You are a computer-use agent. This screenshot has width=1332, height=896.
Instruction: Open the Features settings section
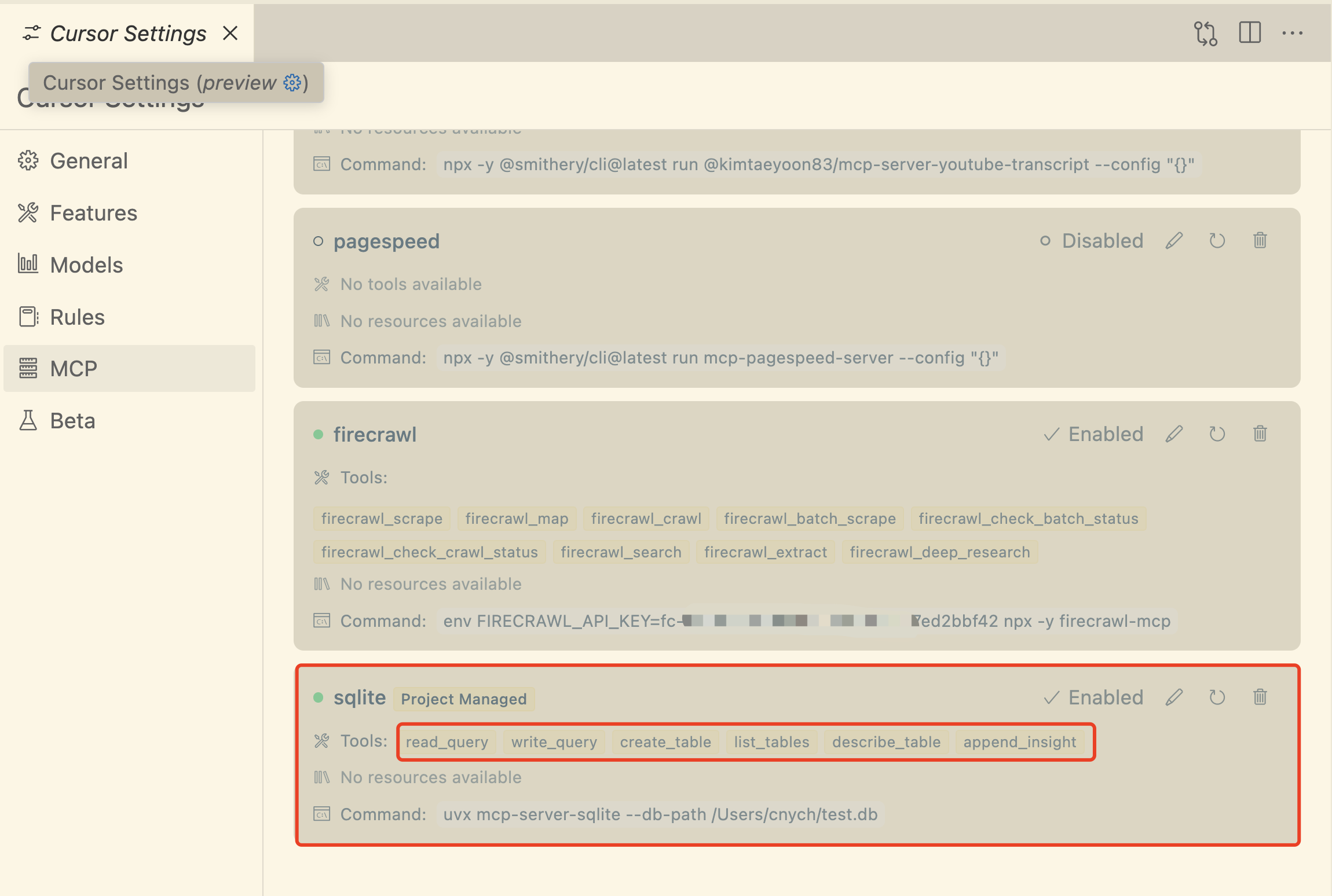pos(130,213)
